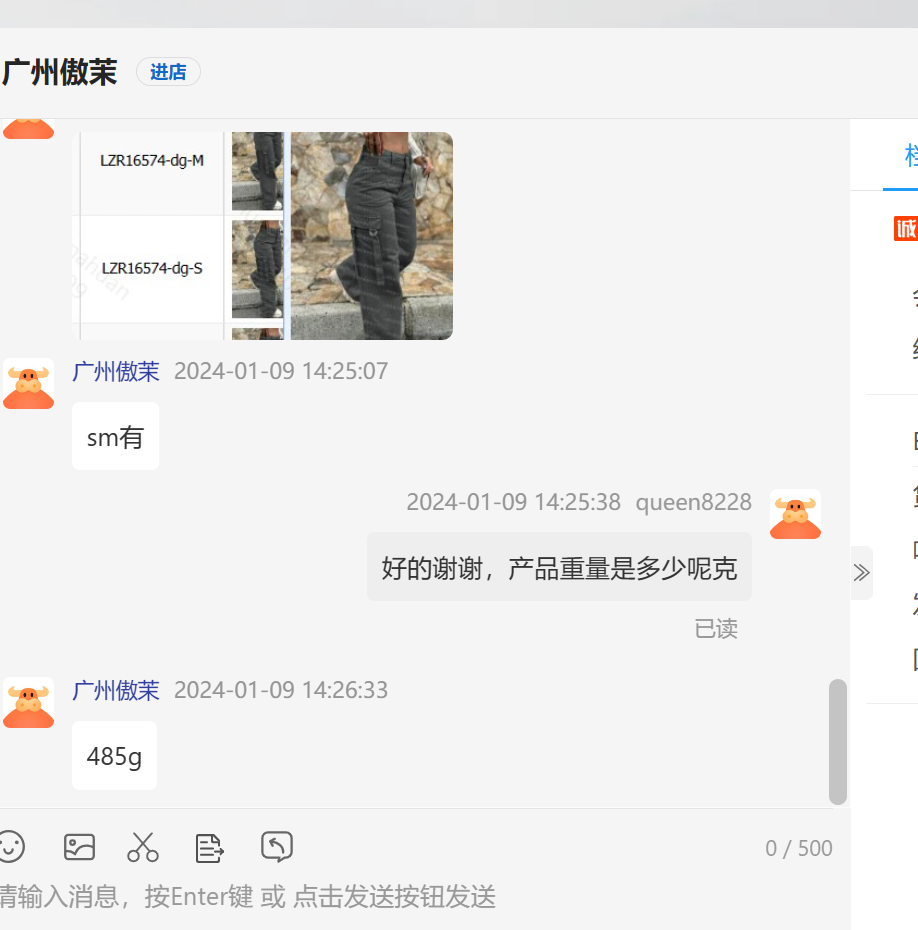This screenshot has width=918, height=930.
Task: Open the chat history icon
Action: pyautogui.click(x=276, y=847)
